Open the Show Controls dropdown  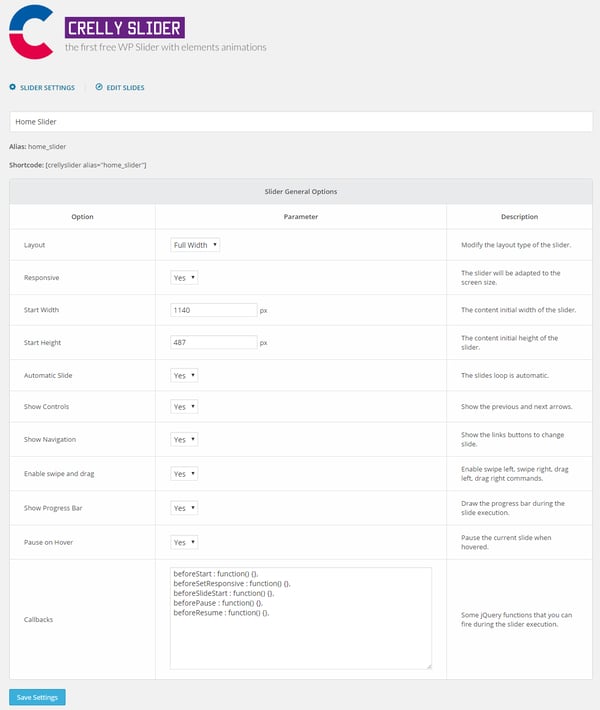pyautogui.click(x=184, y=407)
